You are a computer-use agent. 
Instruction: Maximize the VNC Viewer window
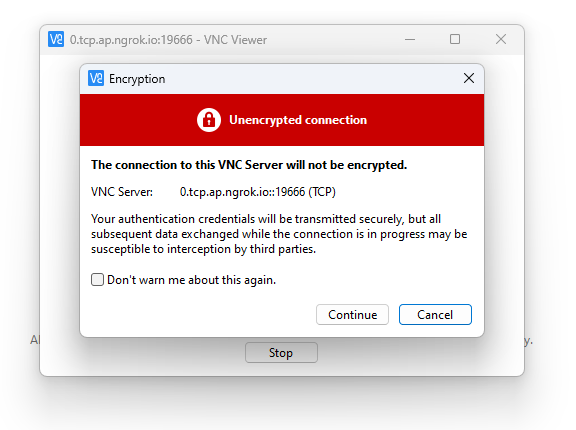point(455,39)
